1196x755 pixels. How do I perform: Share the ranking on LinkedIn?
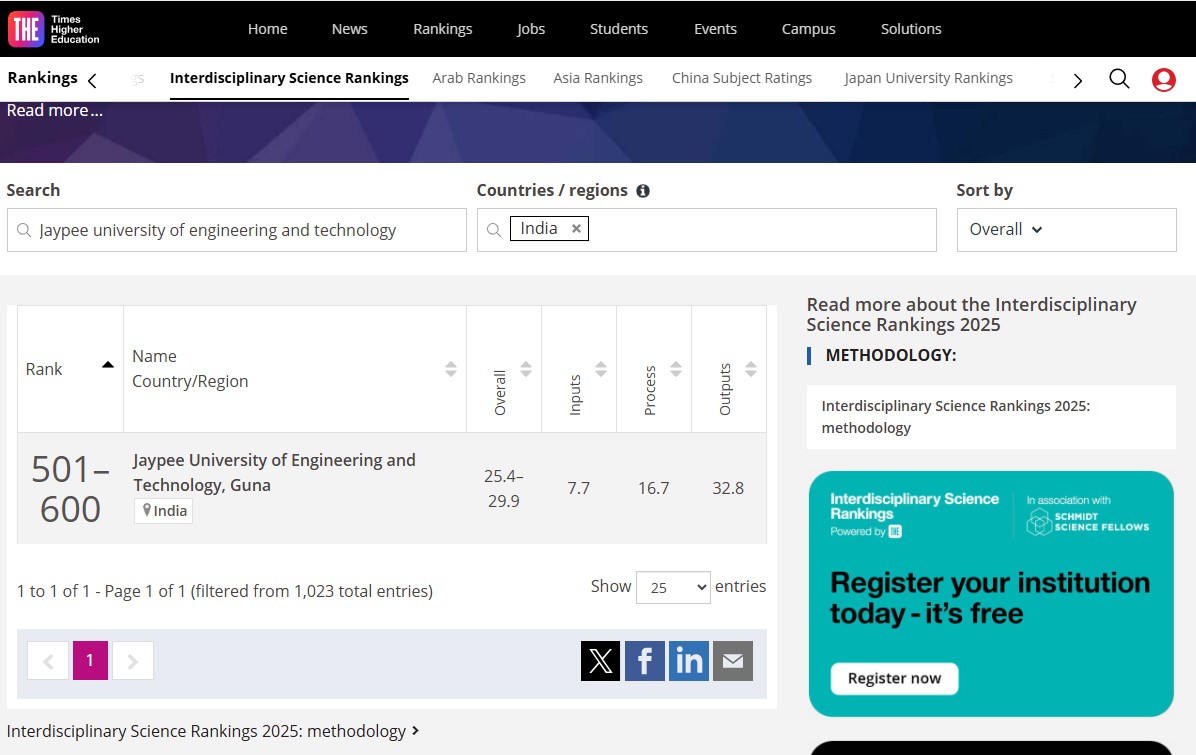click(x=689, y=660)
